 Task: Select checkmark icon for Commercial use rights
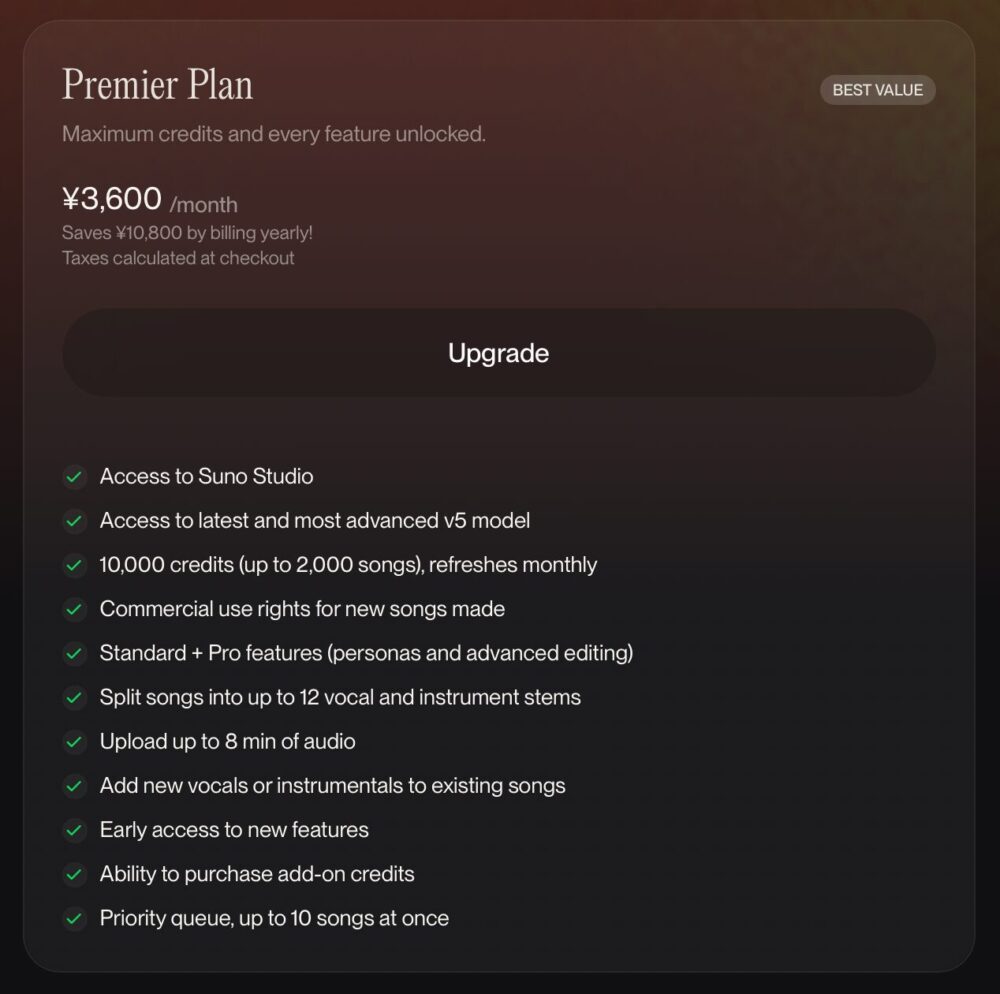[x=74, y=609]
